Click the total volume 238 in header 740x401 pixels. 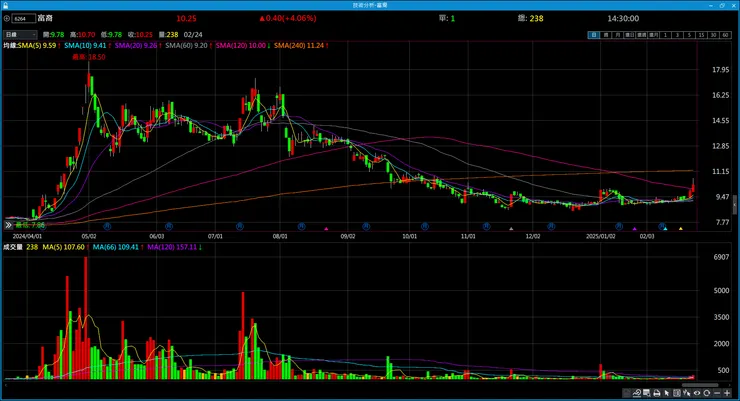click(x=536, y=18)
